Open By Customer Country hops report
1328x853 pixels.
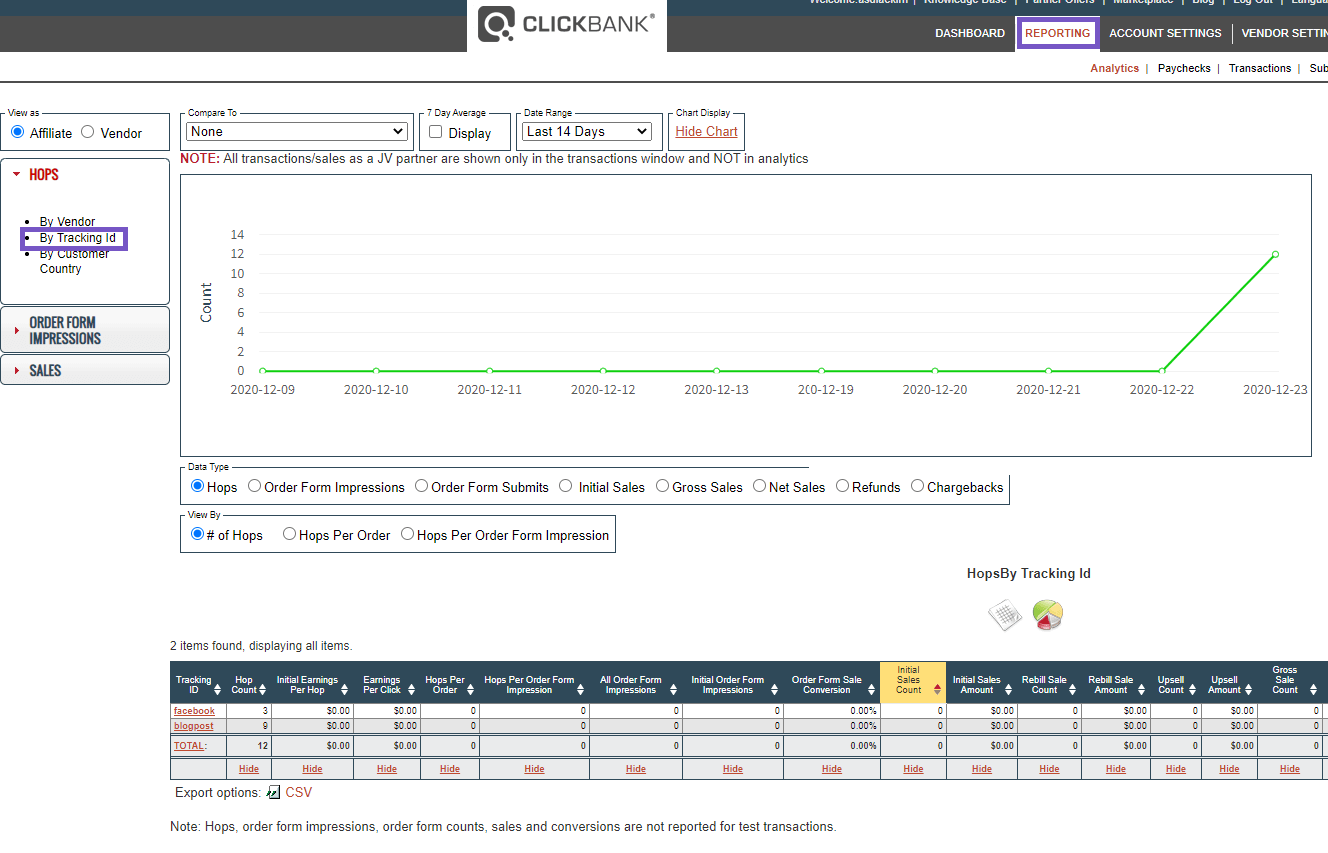[x=74, y=261]
